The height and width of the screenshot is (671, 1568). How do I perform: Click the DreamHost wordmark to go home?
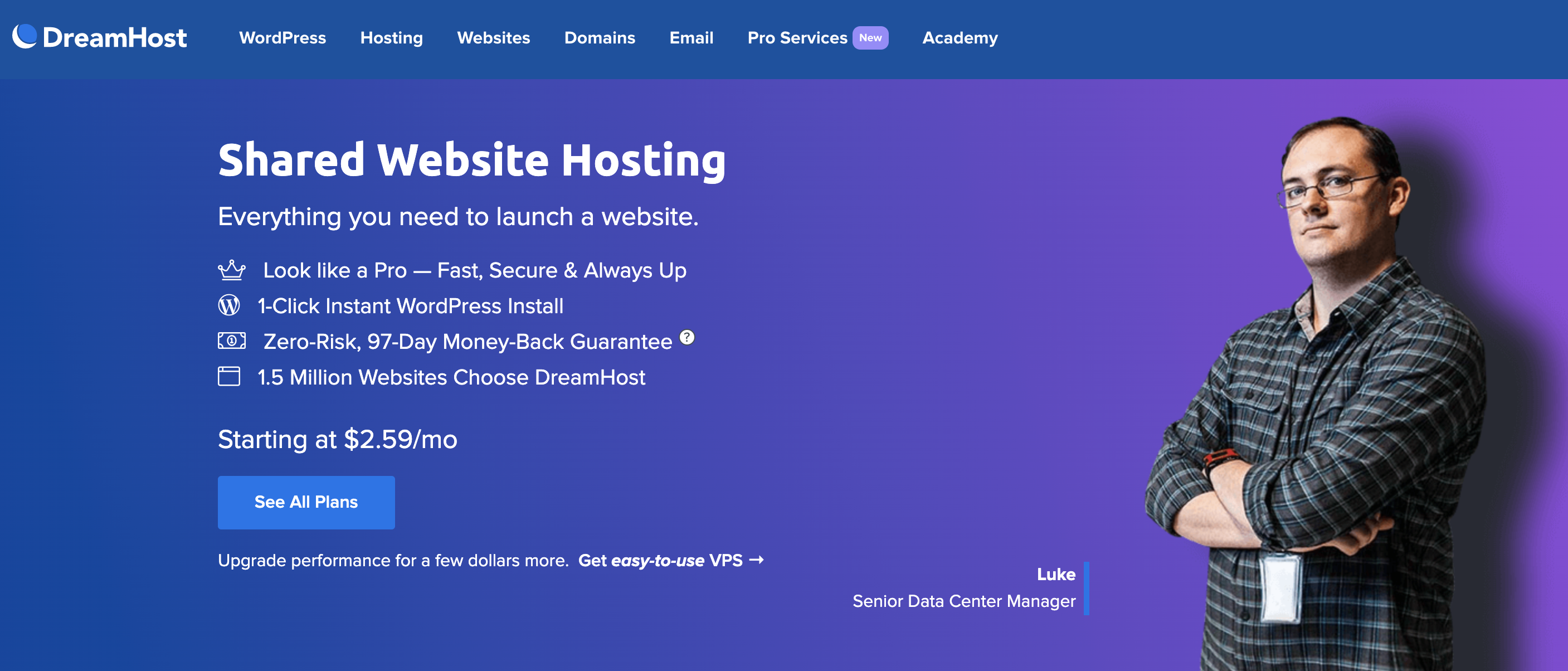pos(114,38)
